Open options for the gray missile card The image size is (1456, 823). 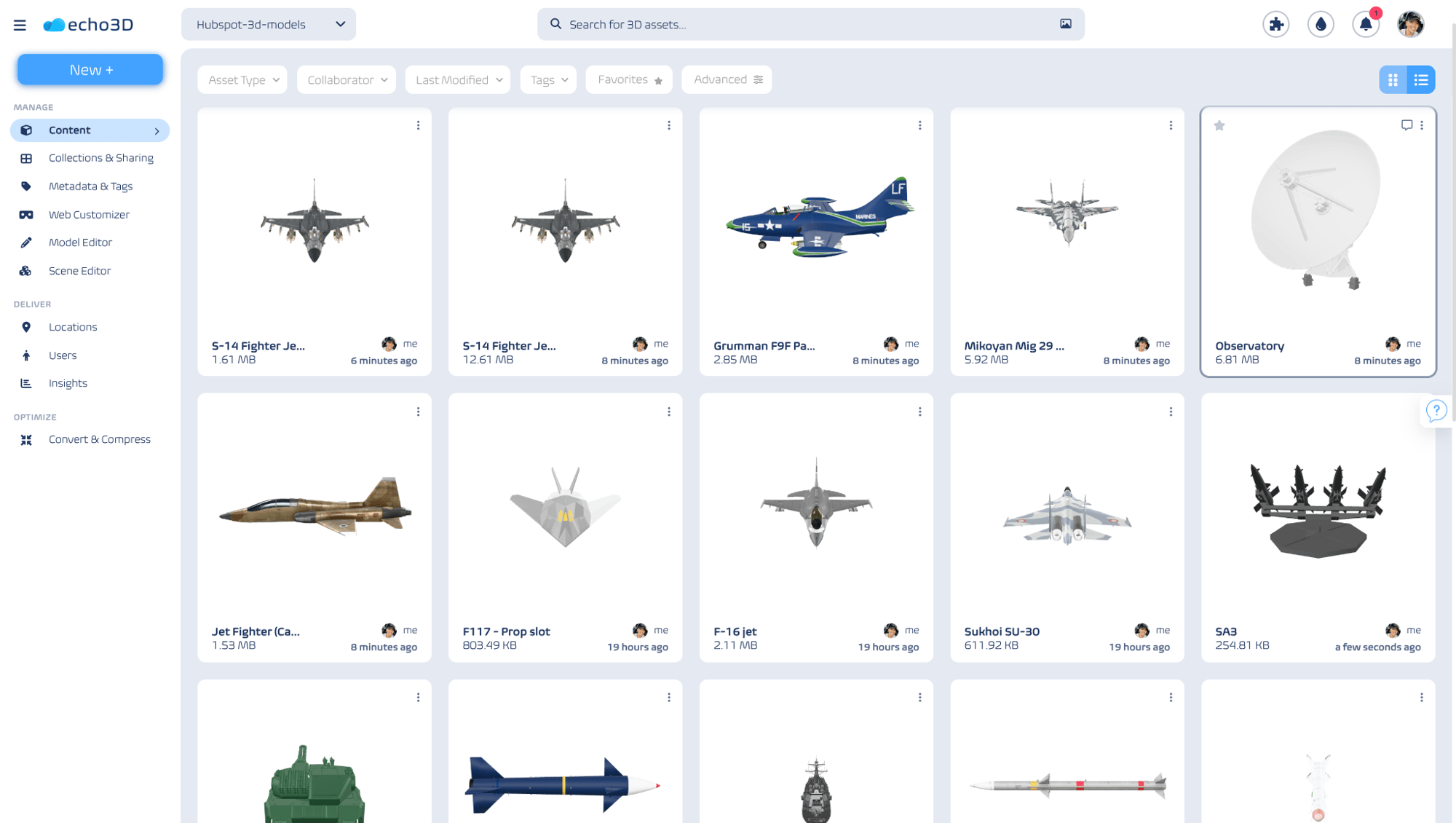[x=1171, y=698]
